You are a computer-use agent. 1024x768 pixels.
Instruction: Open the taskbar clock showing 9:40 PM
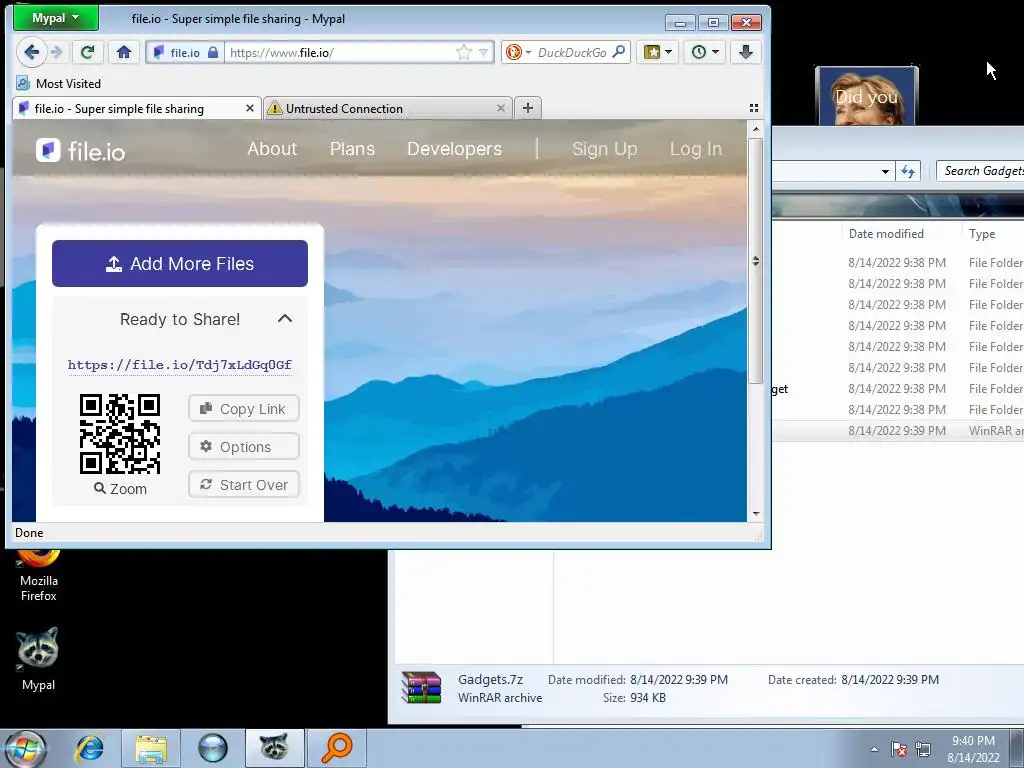[973, 749]
